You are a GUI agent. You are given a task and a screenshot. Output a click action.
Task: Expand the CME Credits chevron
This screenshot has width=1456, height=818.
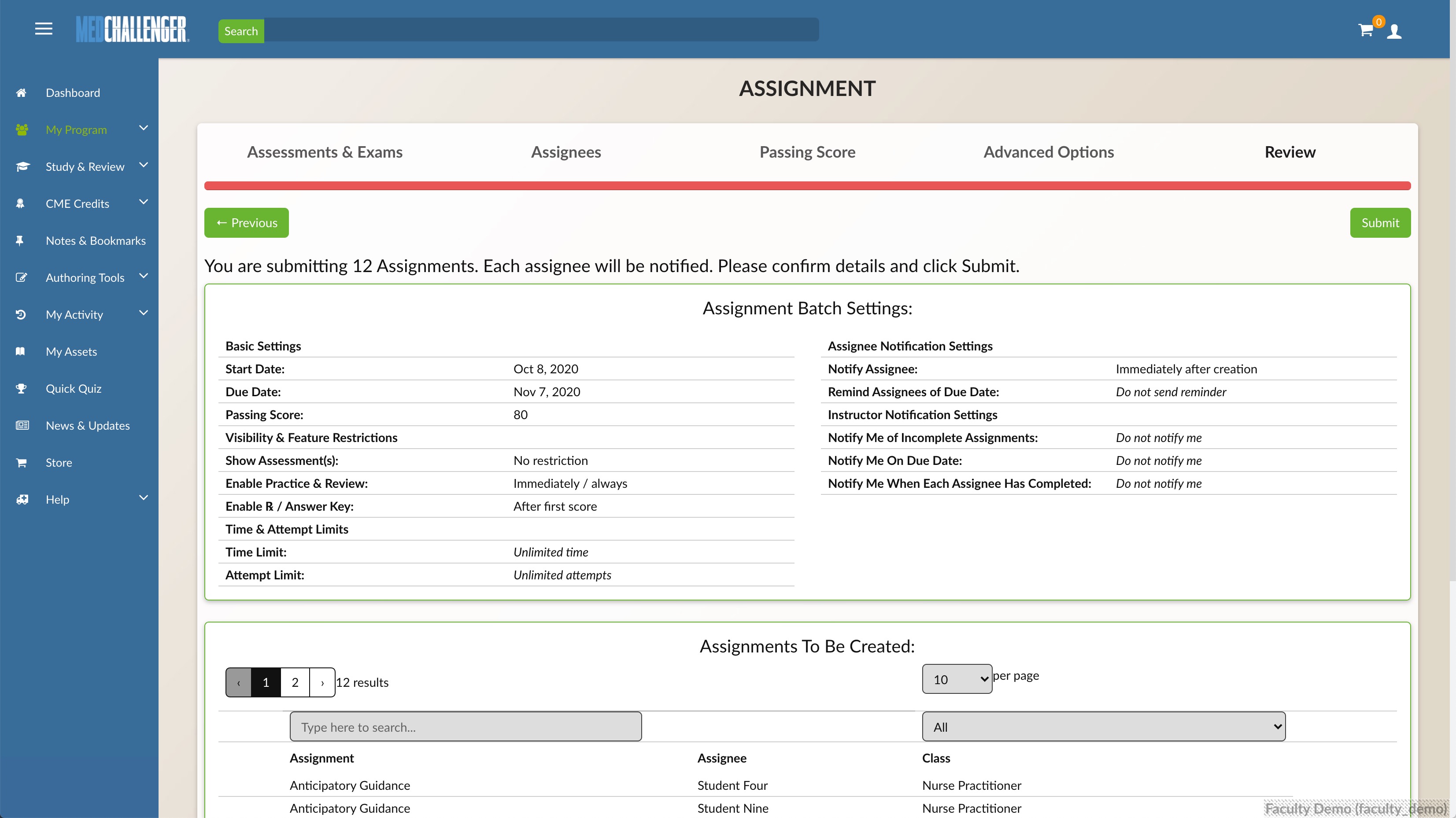pos(144,202)
